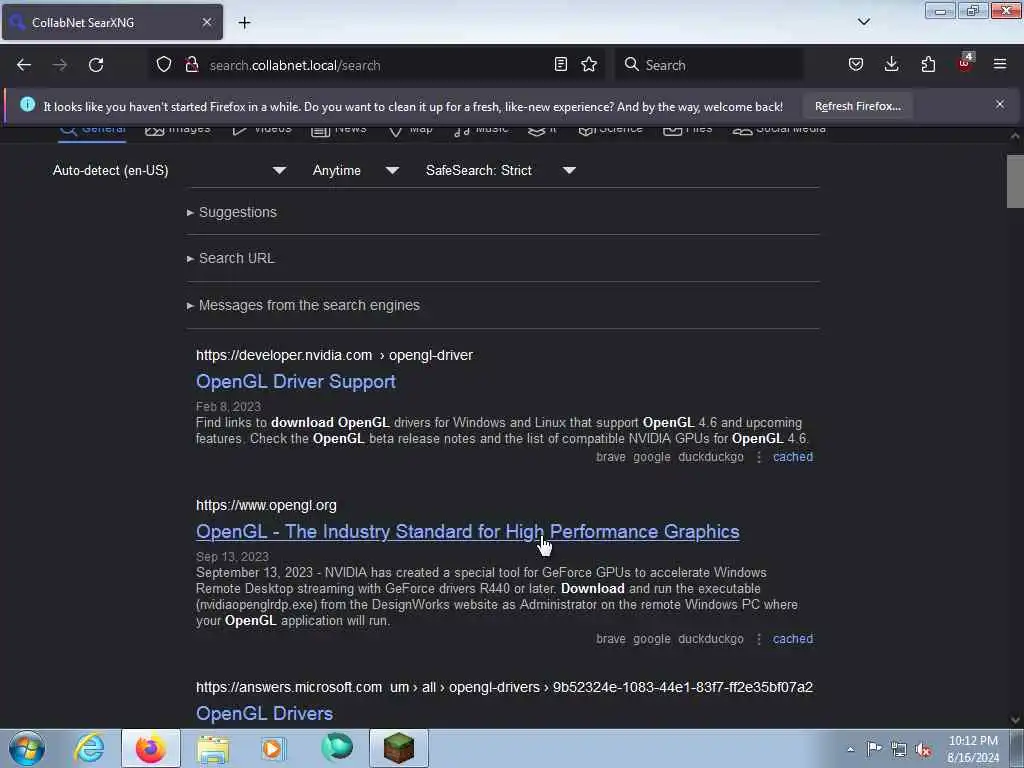The image size is (1024, 768).
Task: Open the Action Center flag tray icon
Action: [x=874, y=748]
